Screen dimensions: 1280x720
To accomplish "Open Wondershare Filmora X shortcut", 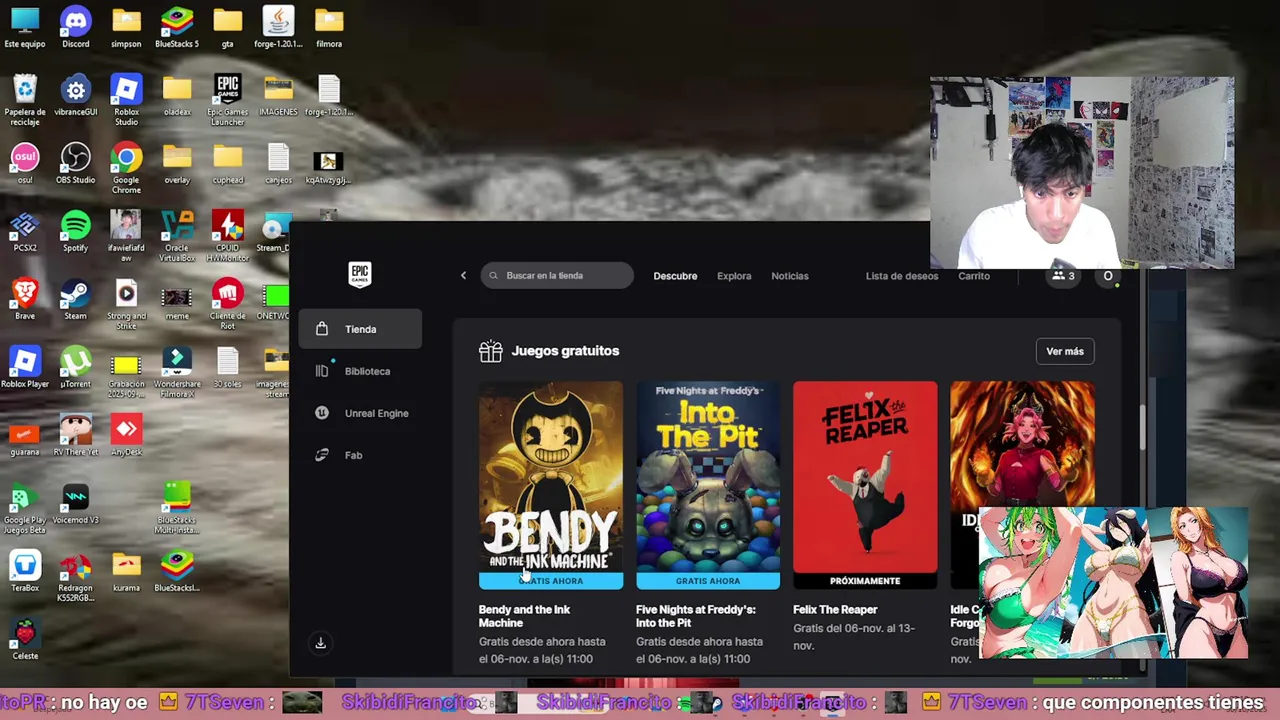I will click(x=176, y=372).
